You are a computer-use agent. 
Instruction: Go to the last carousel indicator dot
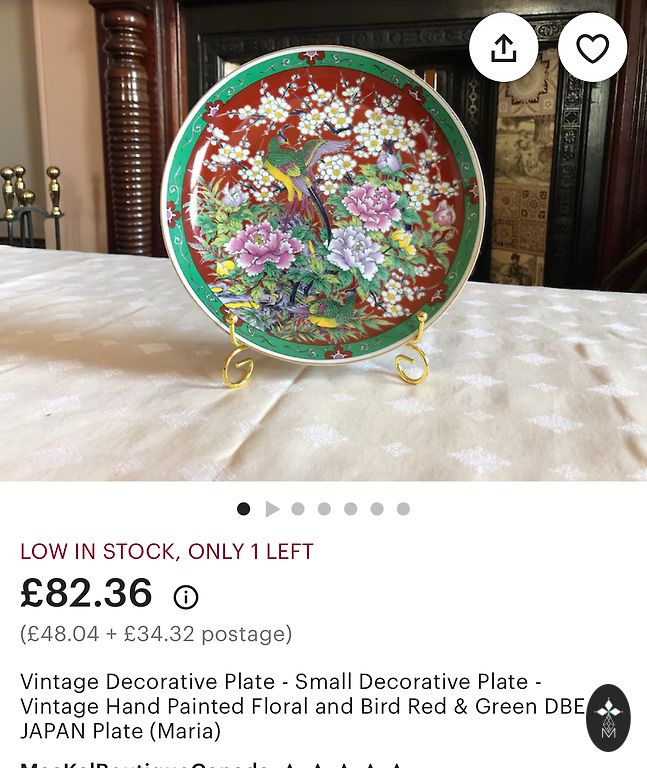(403, 509)
